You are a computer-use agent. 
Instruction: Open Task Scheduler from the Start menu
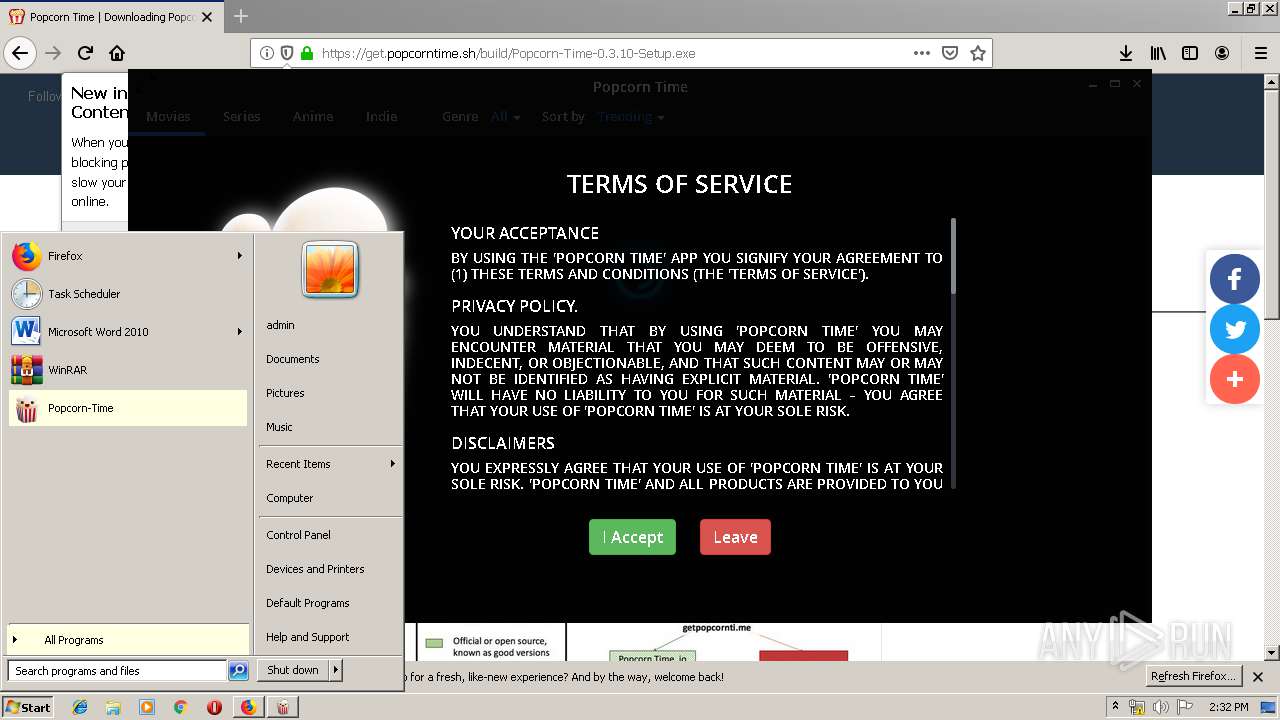pyautogui.click(x=127, y=294)
